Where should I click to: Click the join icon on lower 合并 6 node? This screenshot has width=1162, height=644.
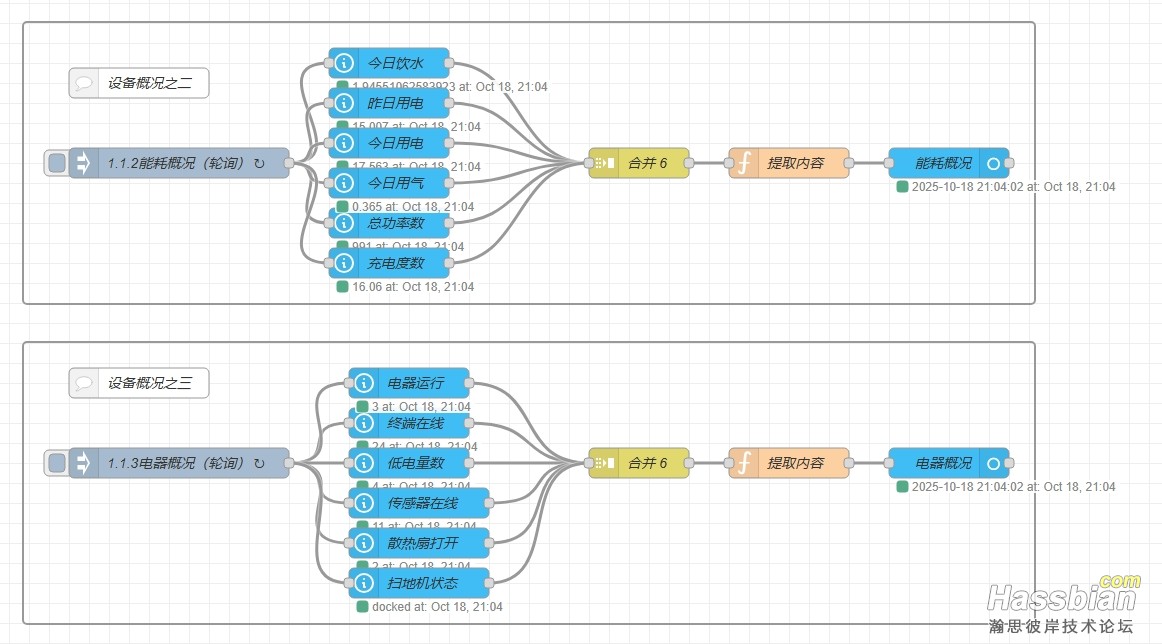point(604,463)
